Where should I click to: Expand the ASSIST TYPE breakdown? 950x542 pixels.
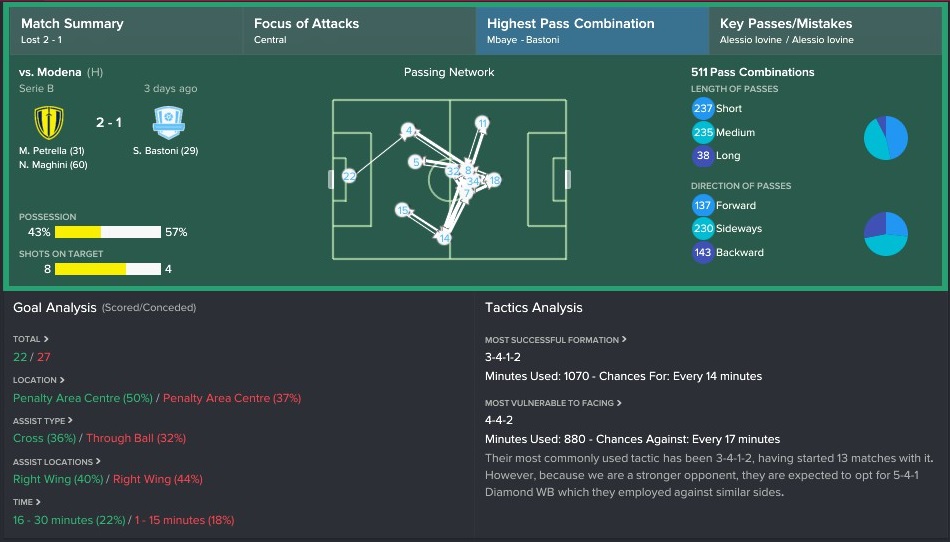(x=70, y=420)
